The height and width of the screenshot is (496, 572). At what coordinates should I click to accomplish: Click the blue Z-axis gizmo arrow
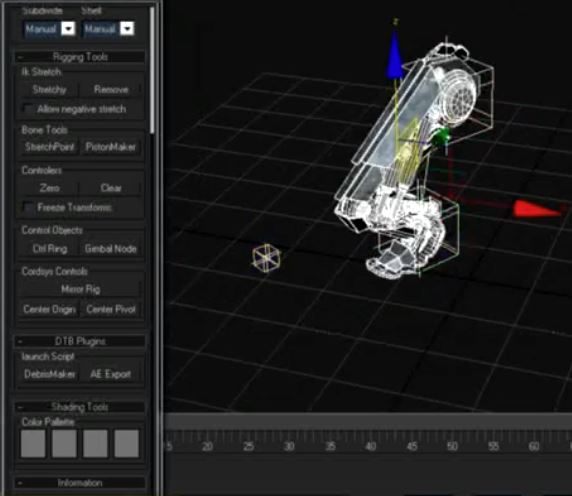click(395, 55)
